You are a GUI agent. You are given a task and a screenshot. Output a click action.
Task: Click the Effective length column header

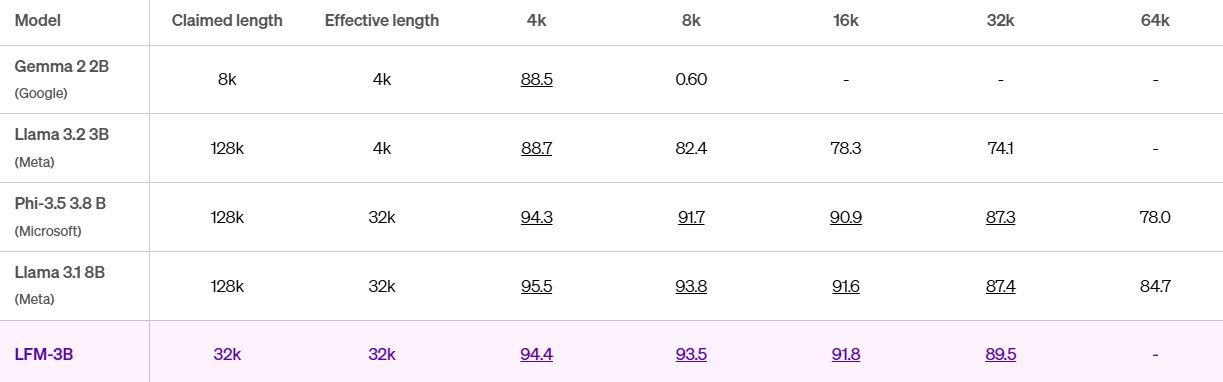pos(381,21)
